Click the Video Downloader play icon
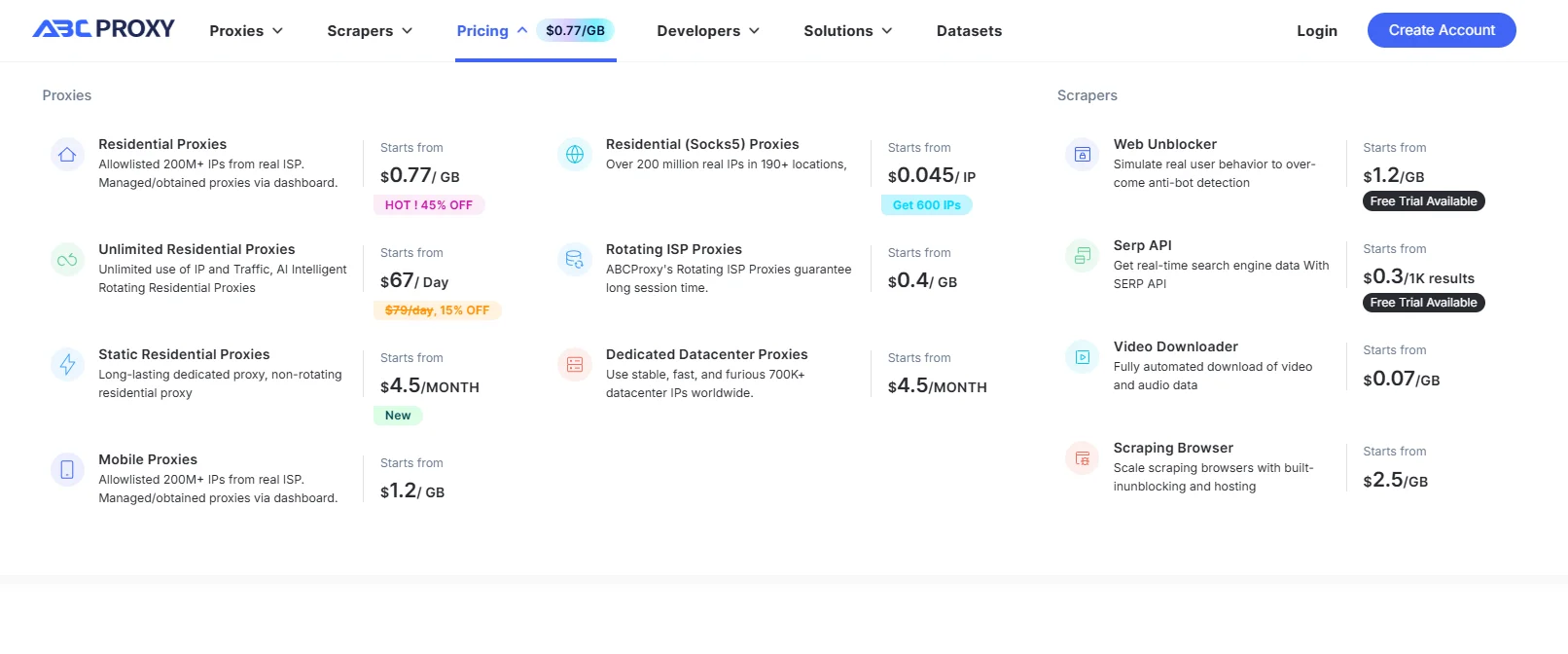The width and height of the screenshot is (1568, 654). (1082, 357)
